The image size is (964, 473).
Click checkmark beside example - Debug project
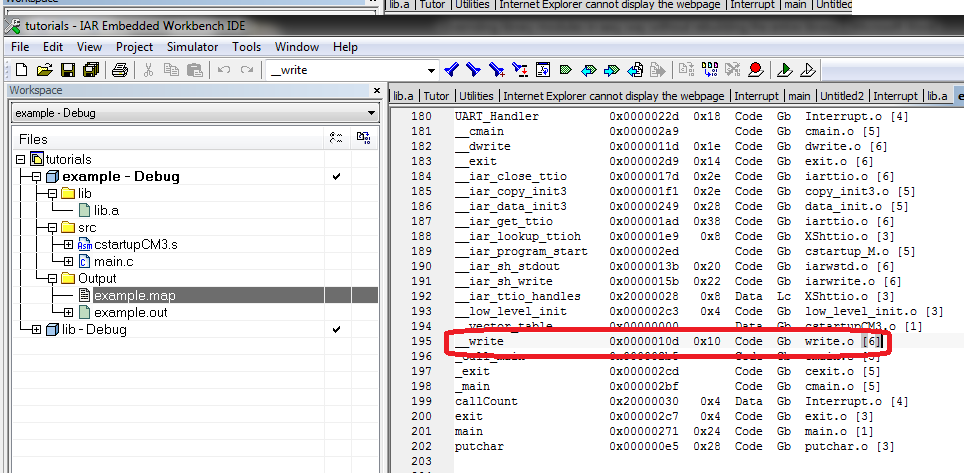(336, 177)
